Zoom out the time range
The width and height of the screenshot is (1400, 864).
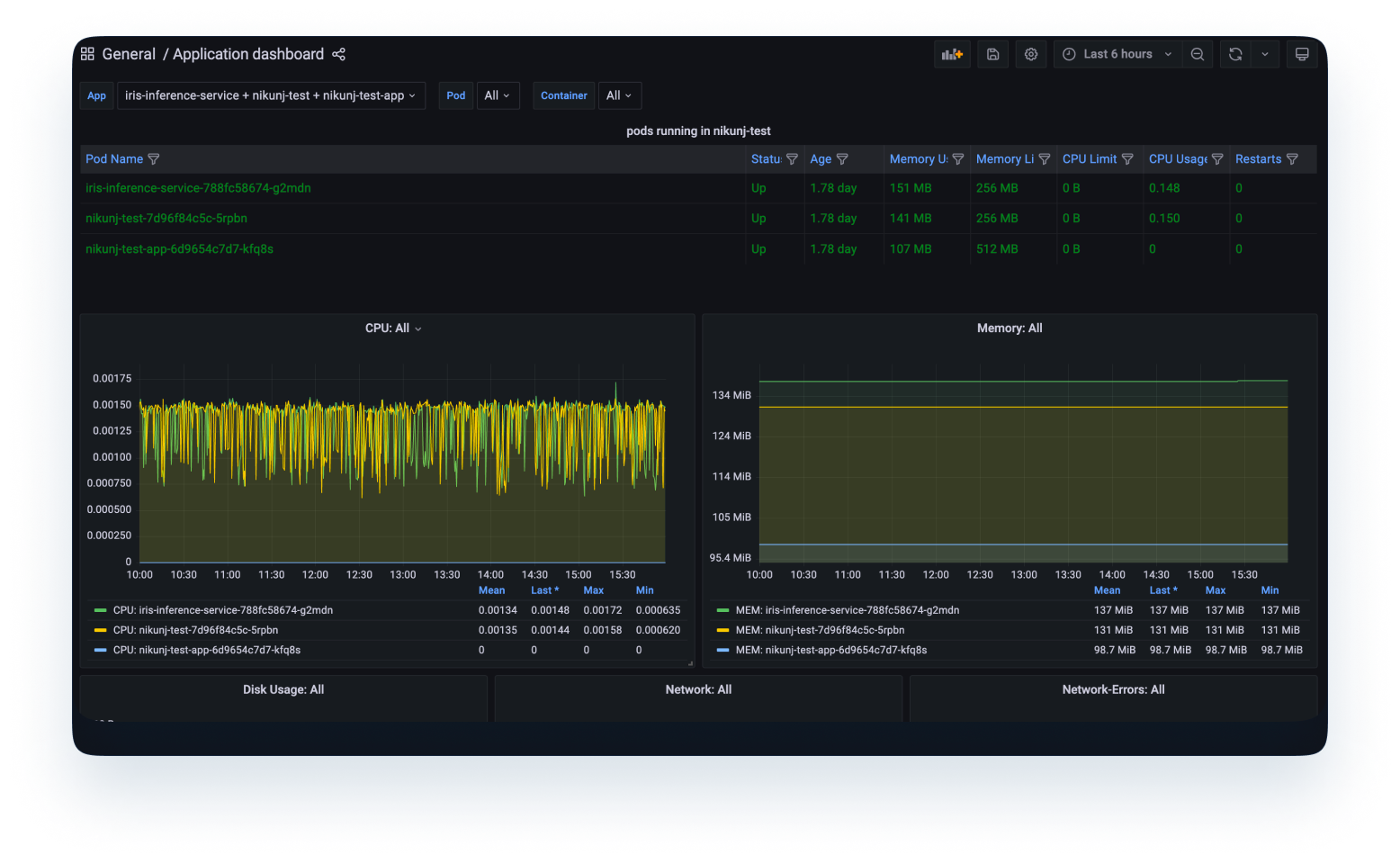coord(1197,54)
